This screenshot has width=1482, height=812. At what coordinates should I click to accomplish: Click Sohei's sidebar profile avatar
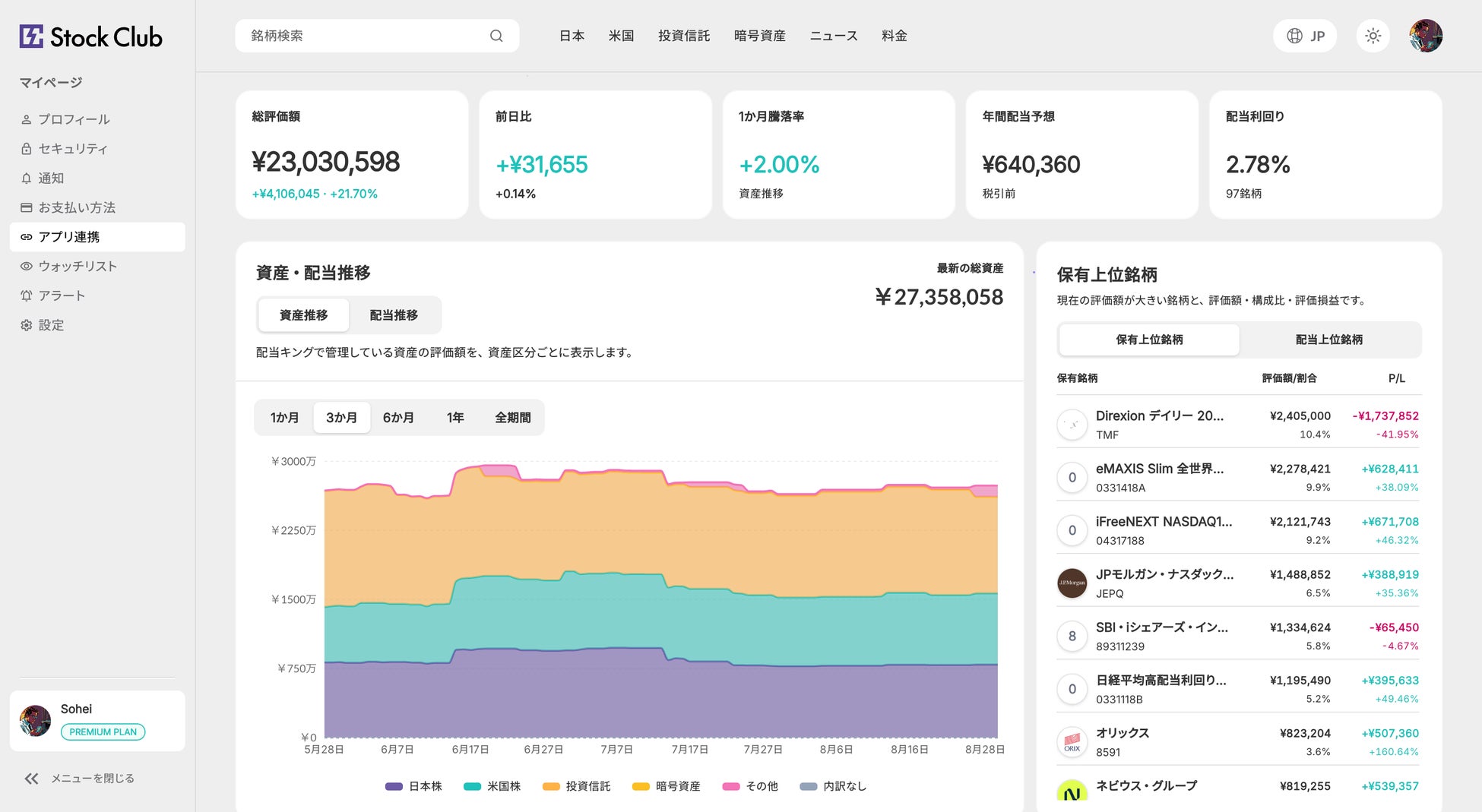(x=35, y=721)
